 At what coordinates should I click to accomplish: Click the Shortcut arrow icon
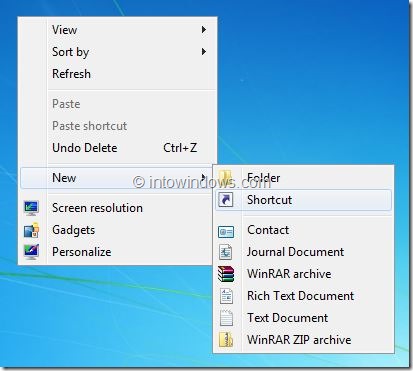226,200
